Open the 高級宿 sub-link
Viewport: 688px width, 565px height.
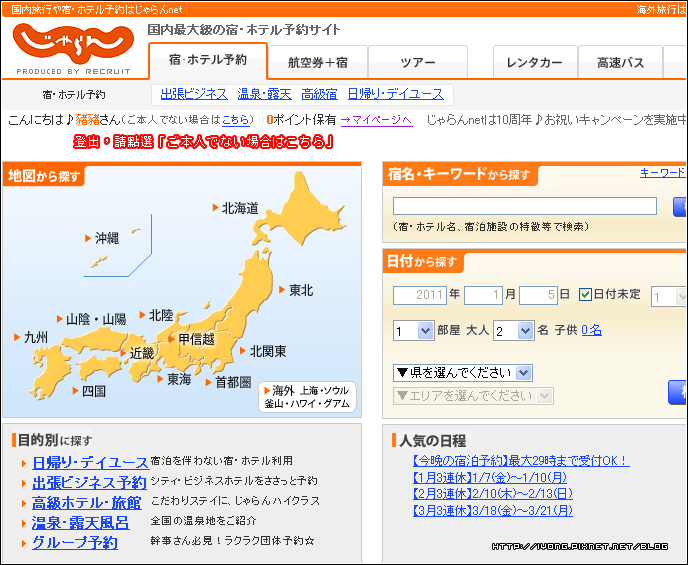pos(319,94)
